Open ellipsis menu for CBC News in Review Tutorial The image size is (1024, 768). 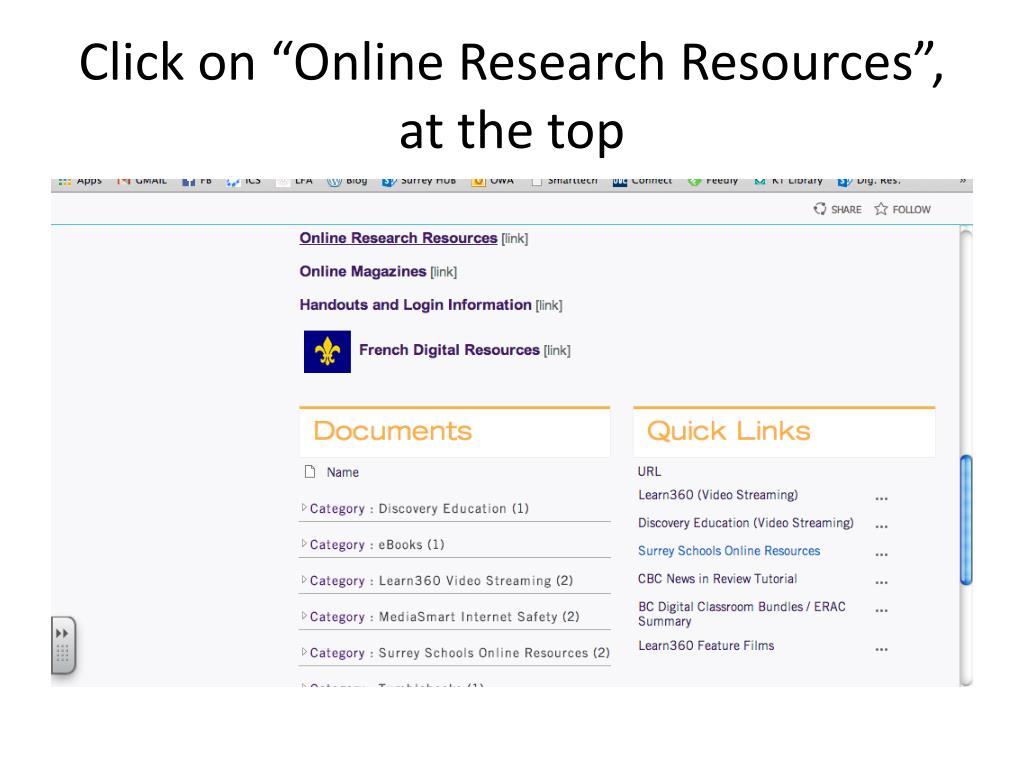tap(881, 583)
